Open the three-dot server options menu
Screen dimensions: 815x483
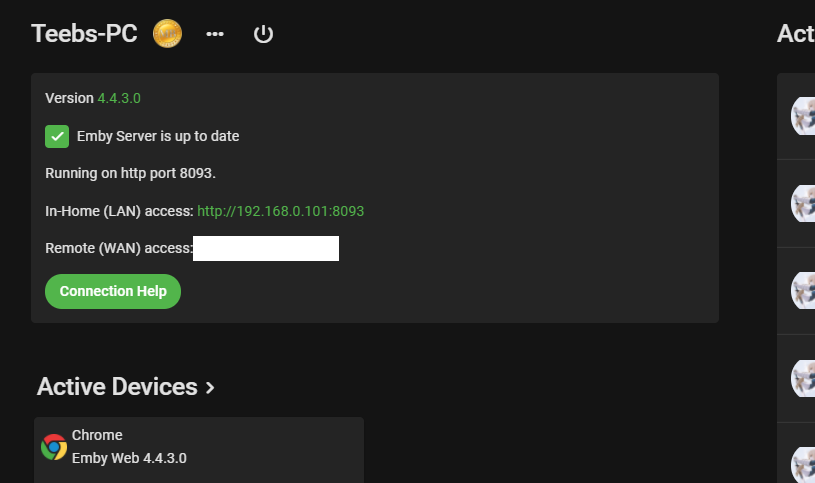[x=215, y=34]
